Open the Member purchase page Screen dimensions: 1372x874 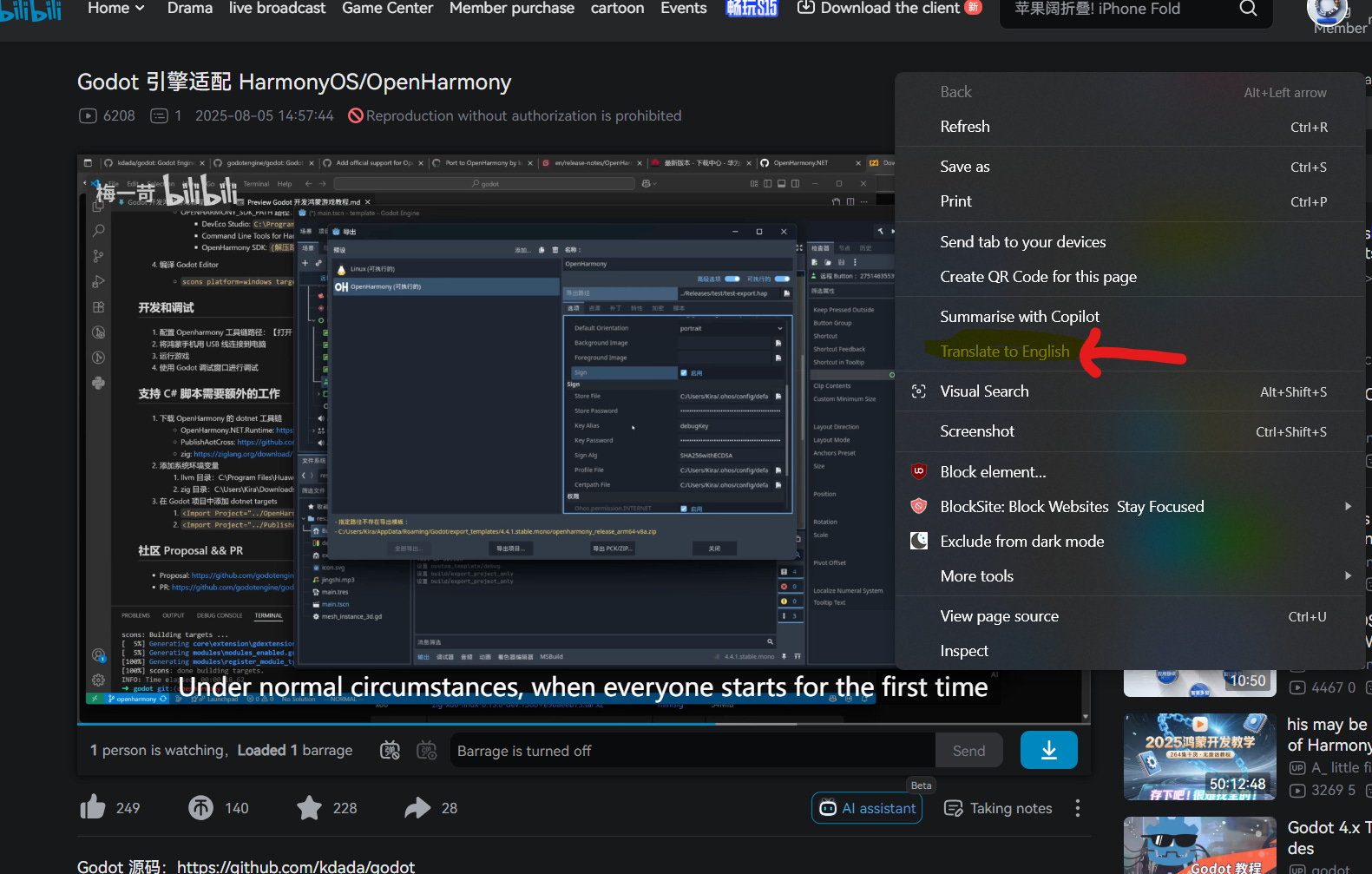click(x=512, y=8)
